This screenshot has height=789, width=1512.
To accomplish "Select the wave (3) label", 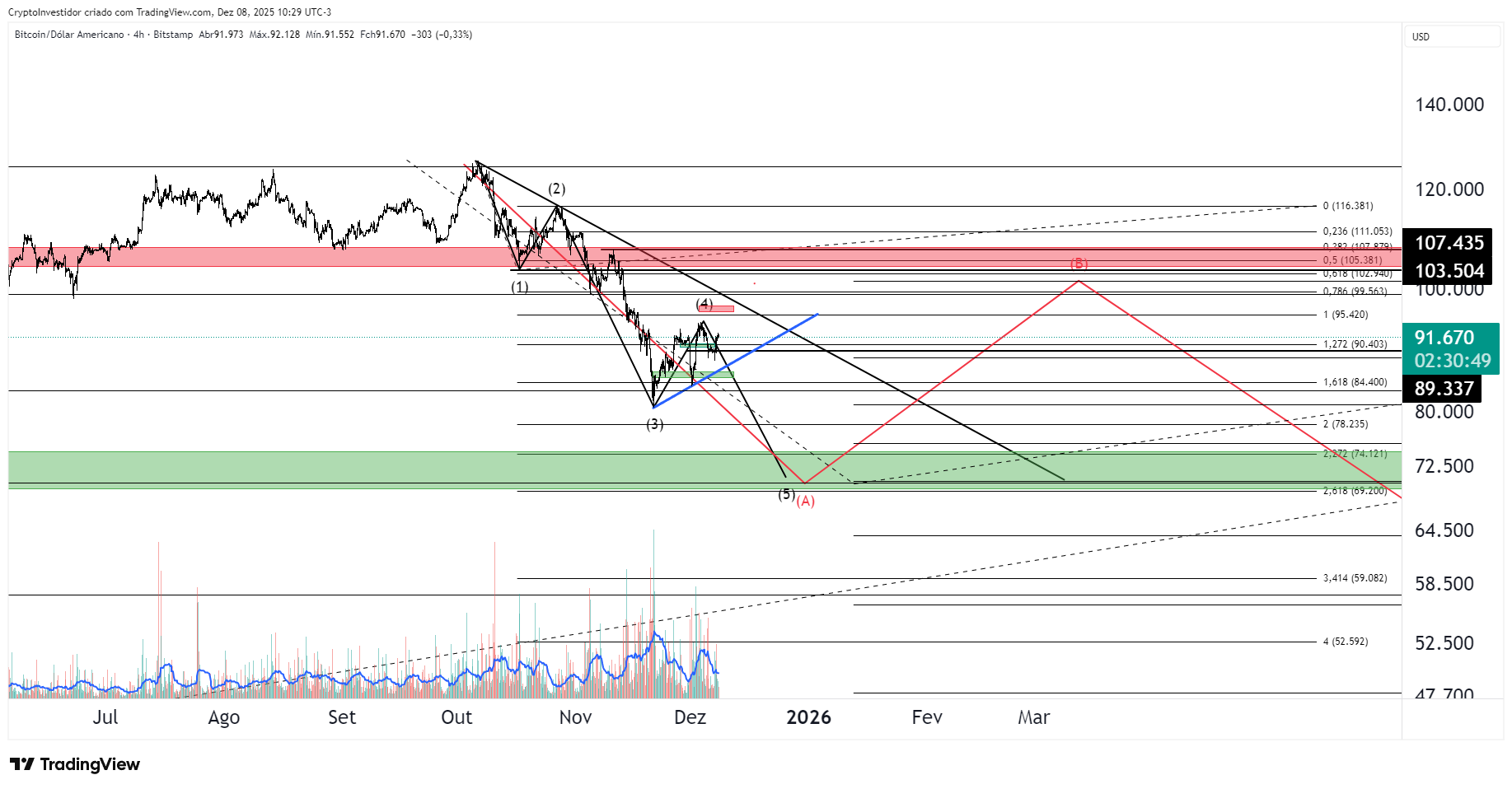I will 654,424.
